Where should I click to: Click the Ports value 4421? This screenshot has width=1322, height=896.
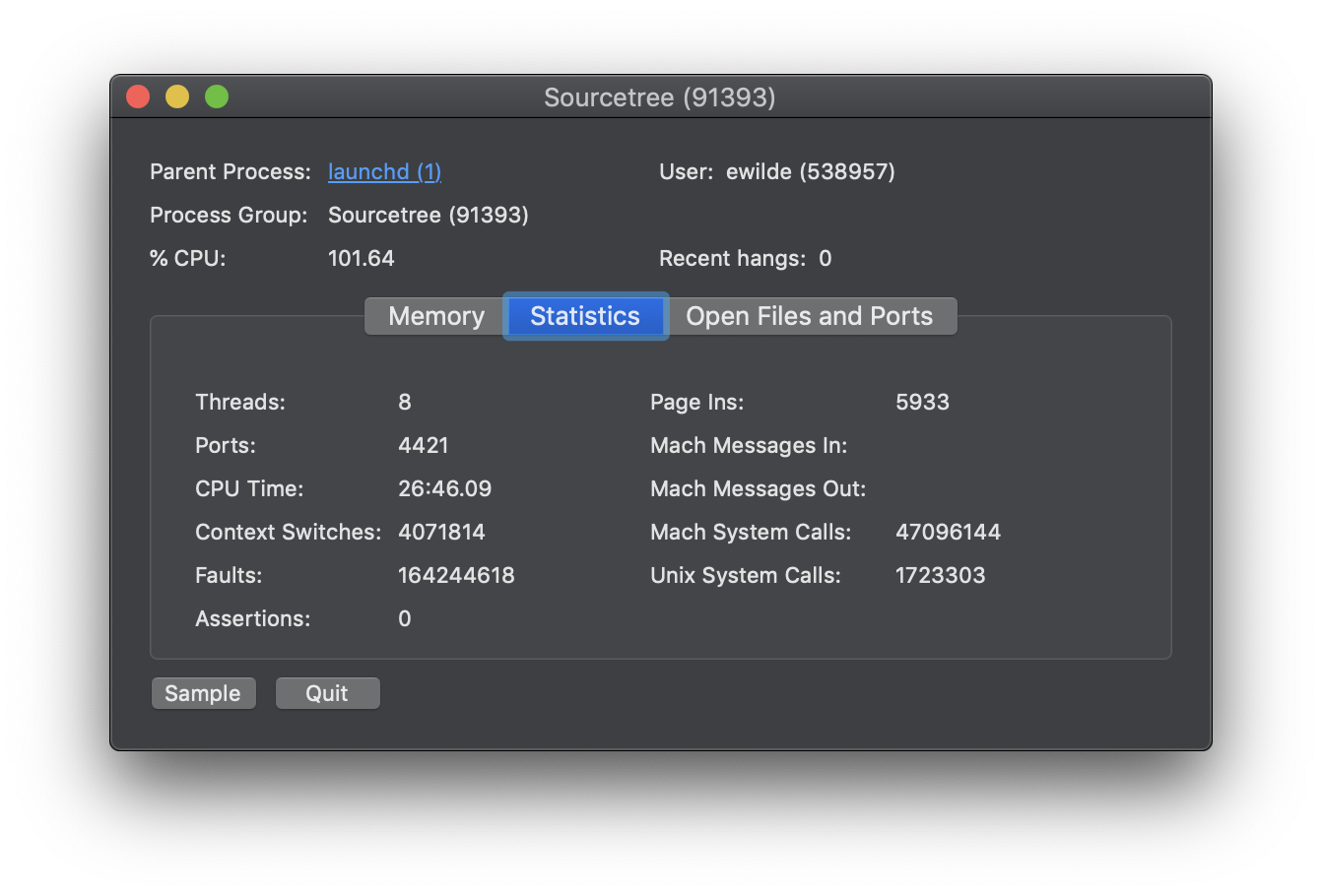click(x=423, y=445)
